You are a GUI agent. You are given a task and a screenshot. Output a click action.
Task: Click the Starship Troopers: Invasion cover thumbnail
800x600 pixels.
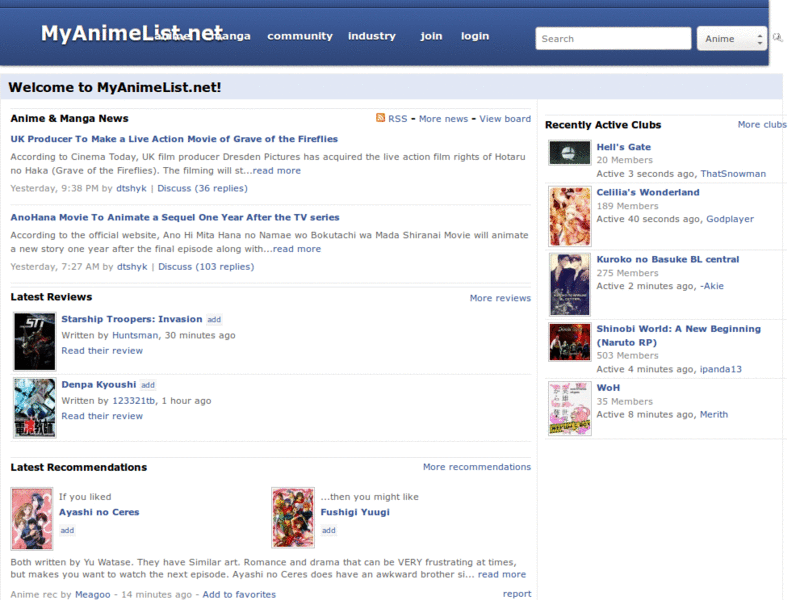click(x=35, y=342)
